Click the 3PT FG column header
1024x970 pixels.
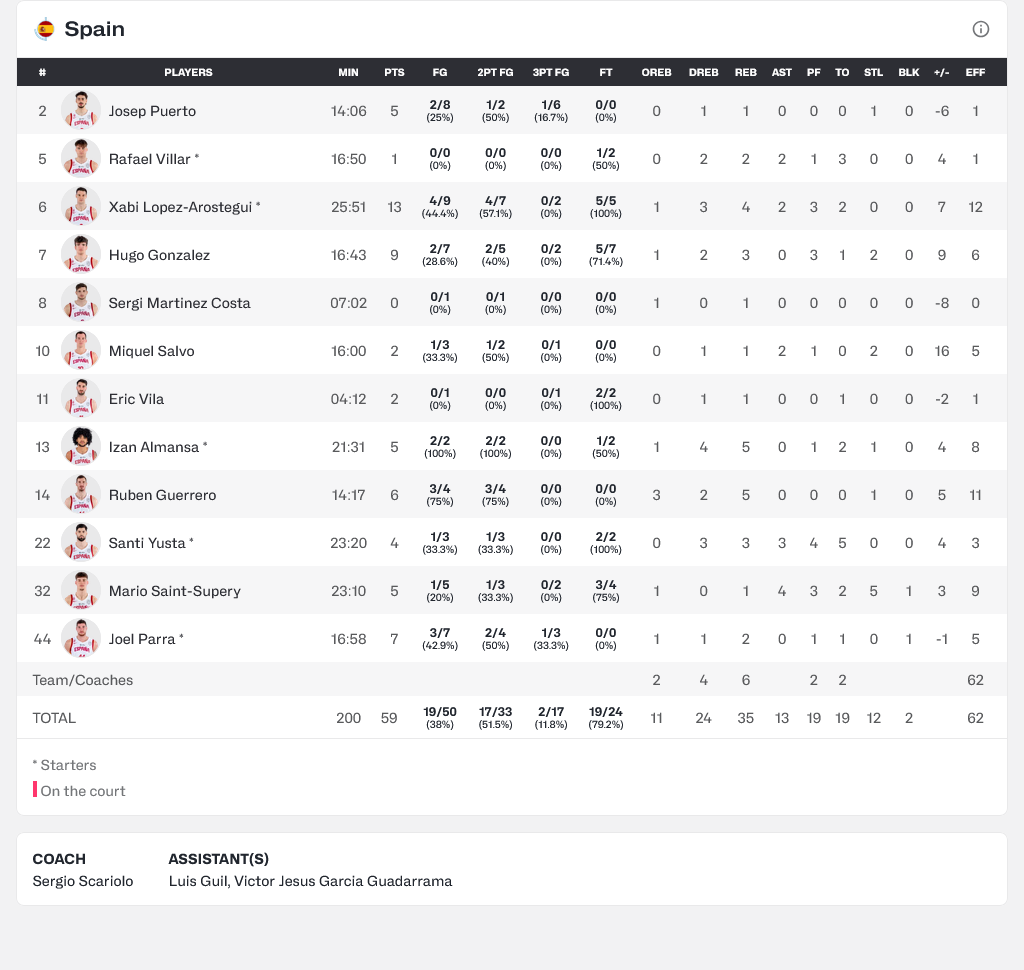[551, 73]
